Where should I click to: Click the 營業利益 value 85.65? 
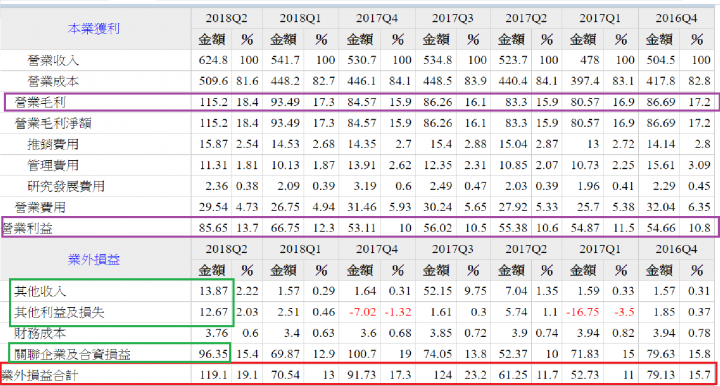click(x=214, y=228)
